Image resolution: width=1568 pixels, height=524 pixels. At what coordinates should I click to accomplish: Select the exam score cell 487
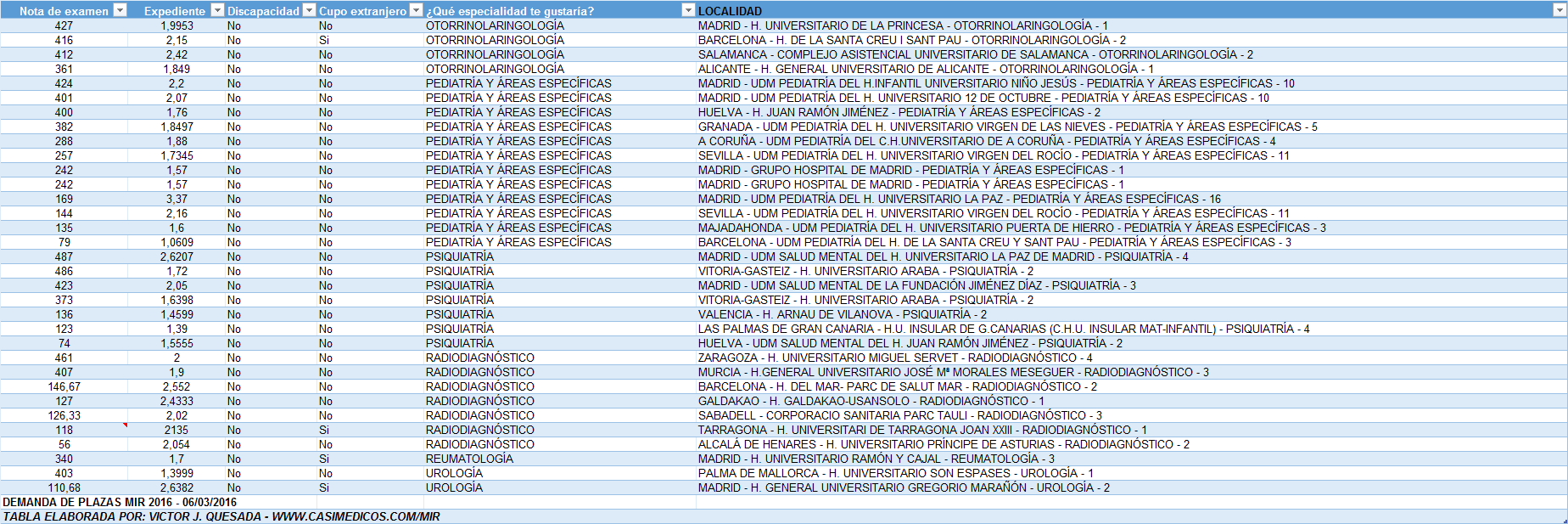(64, 256)
